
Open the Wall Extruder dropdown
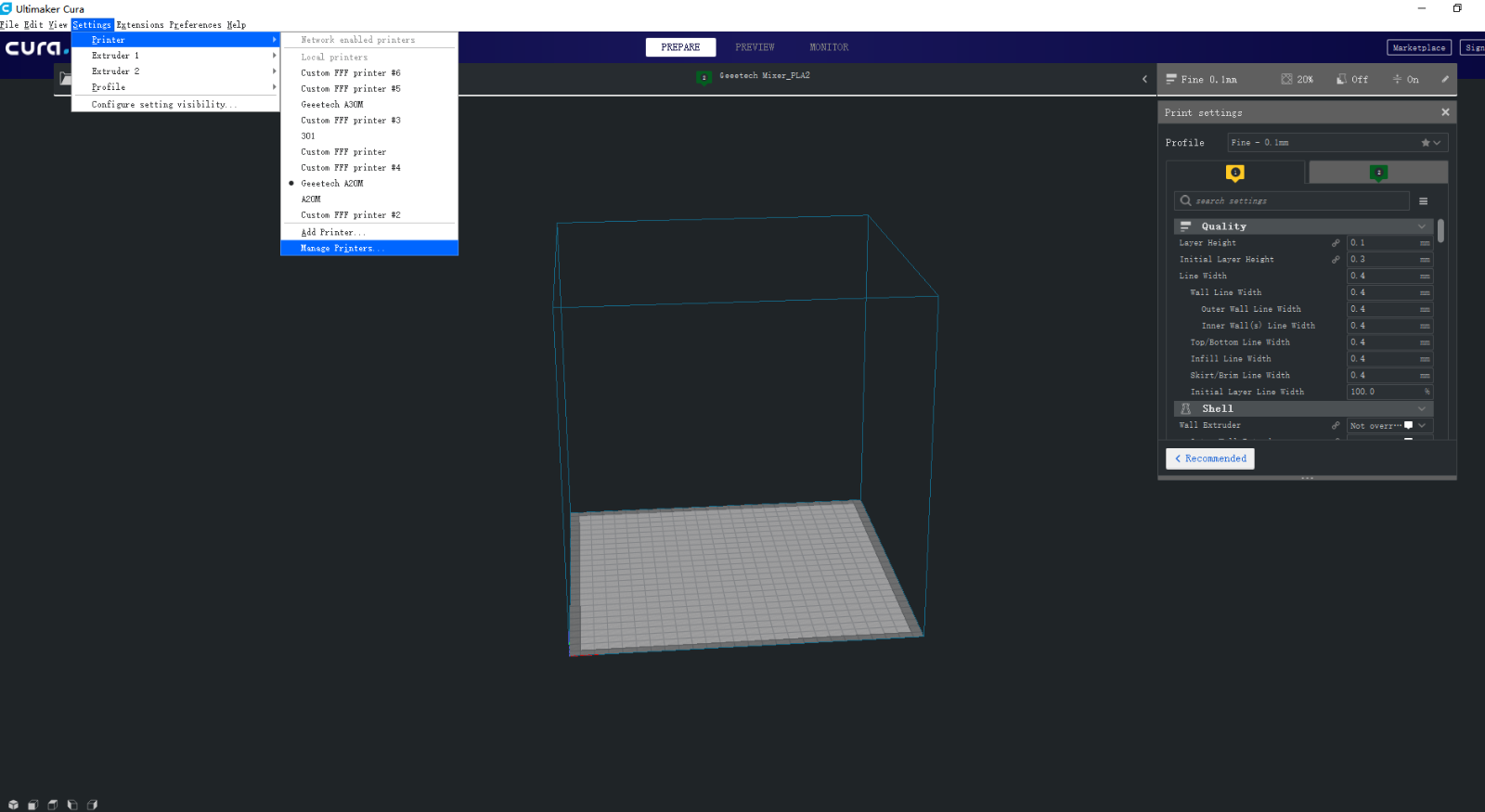(x=1389, y=426)
